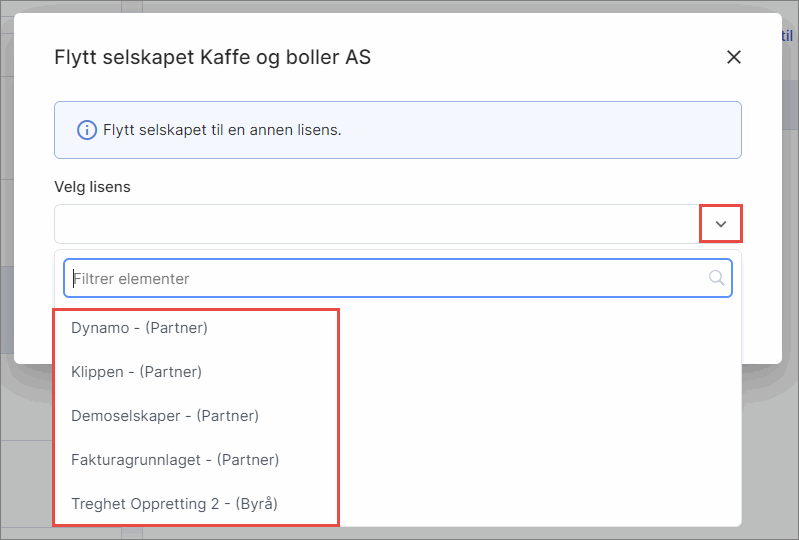Viewport: 799px width, 540px height.
Task: Collapse the Velg lisens dropdown chevron
Action: pyautogui.click(x=720, y=224)
